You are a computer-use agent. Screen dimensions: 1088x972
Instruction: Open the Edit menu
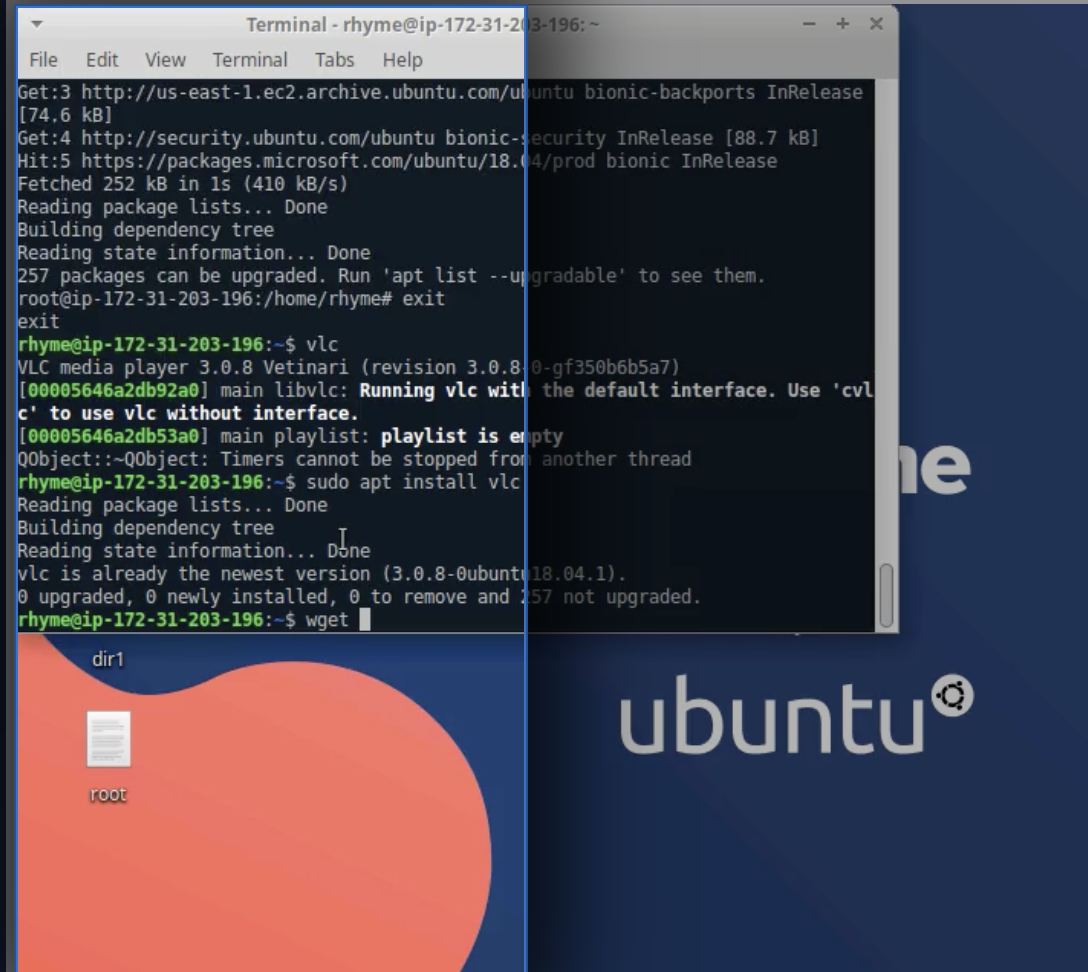102,60
